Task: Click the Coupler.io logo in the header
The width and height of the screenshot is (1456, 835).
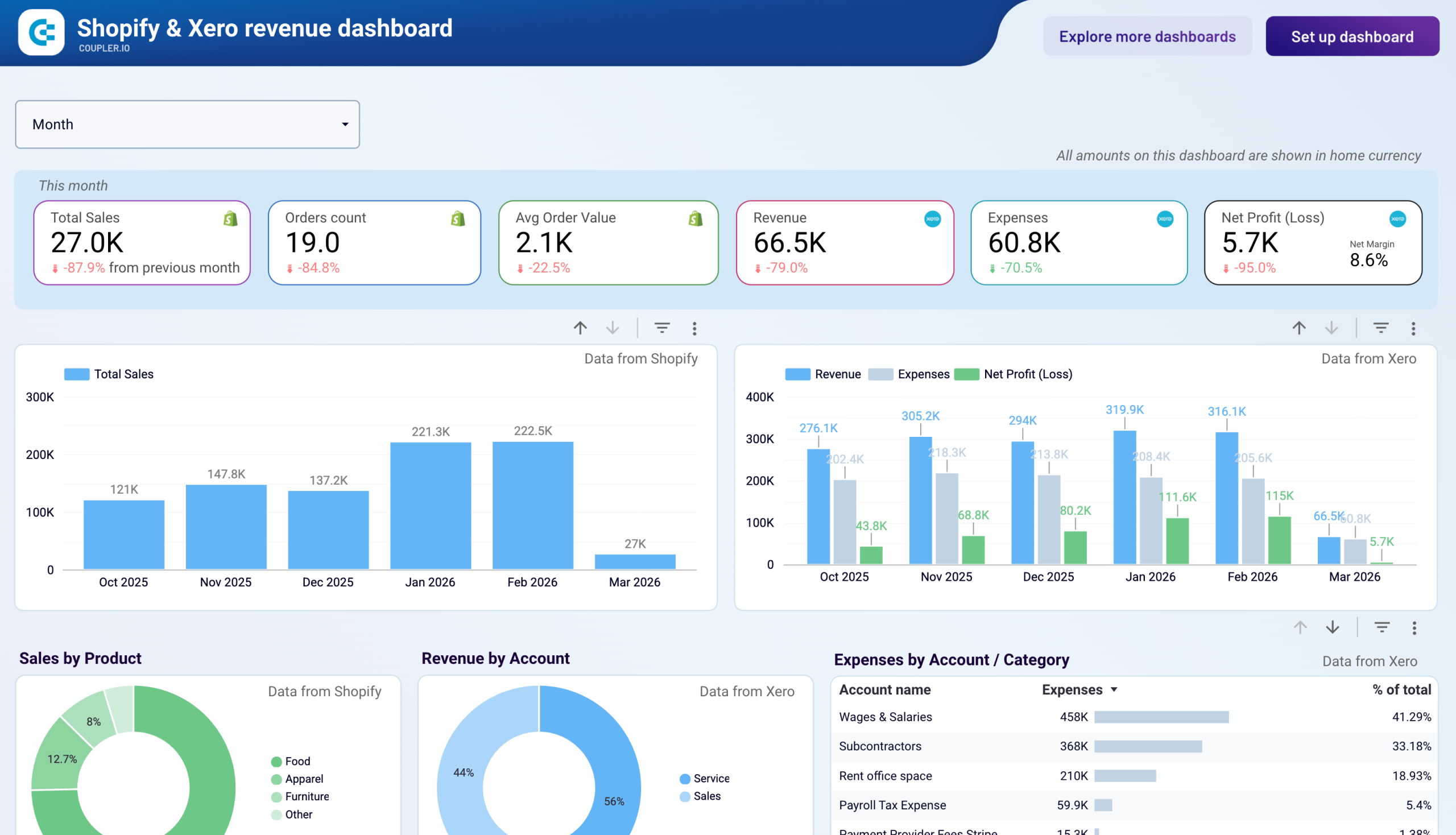Action: point(40,33)
